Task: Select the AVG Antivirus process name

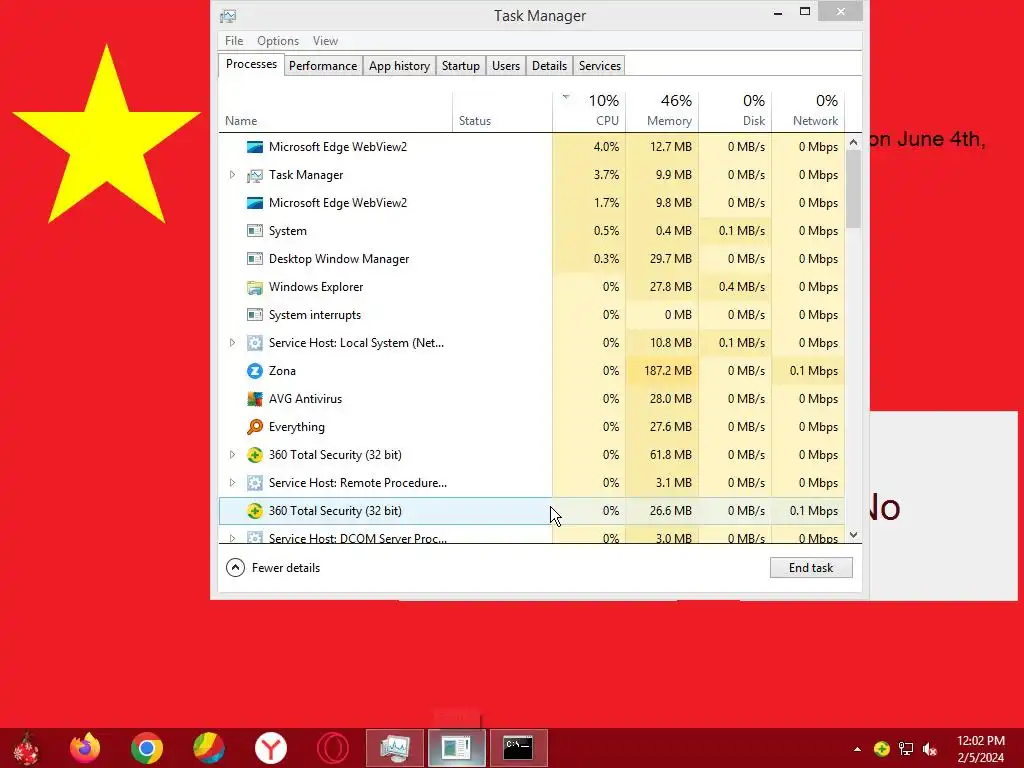Action: (306, 399)
